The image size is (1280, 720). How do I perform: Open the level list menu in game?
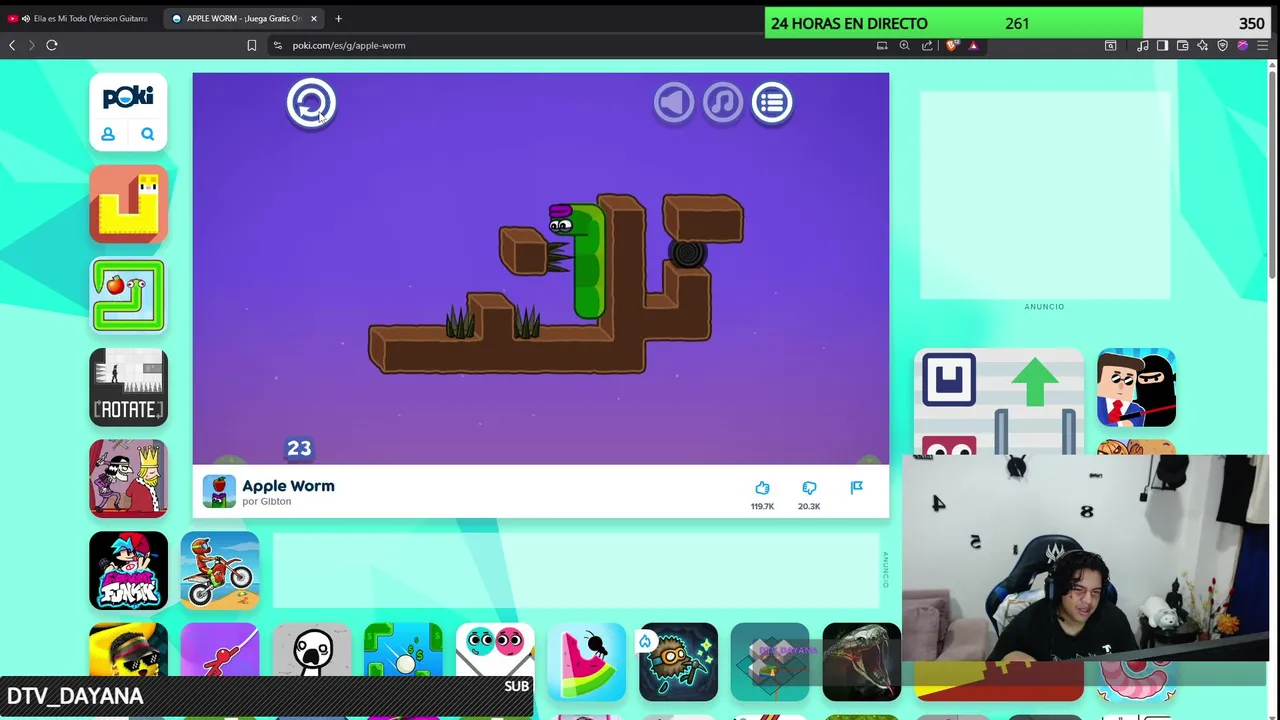pos(772,103)
